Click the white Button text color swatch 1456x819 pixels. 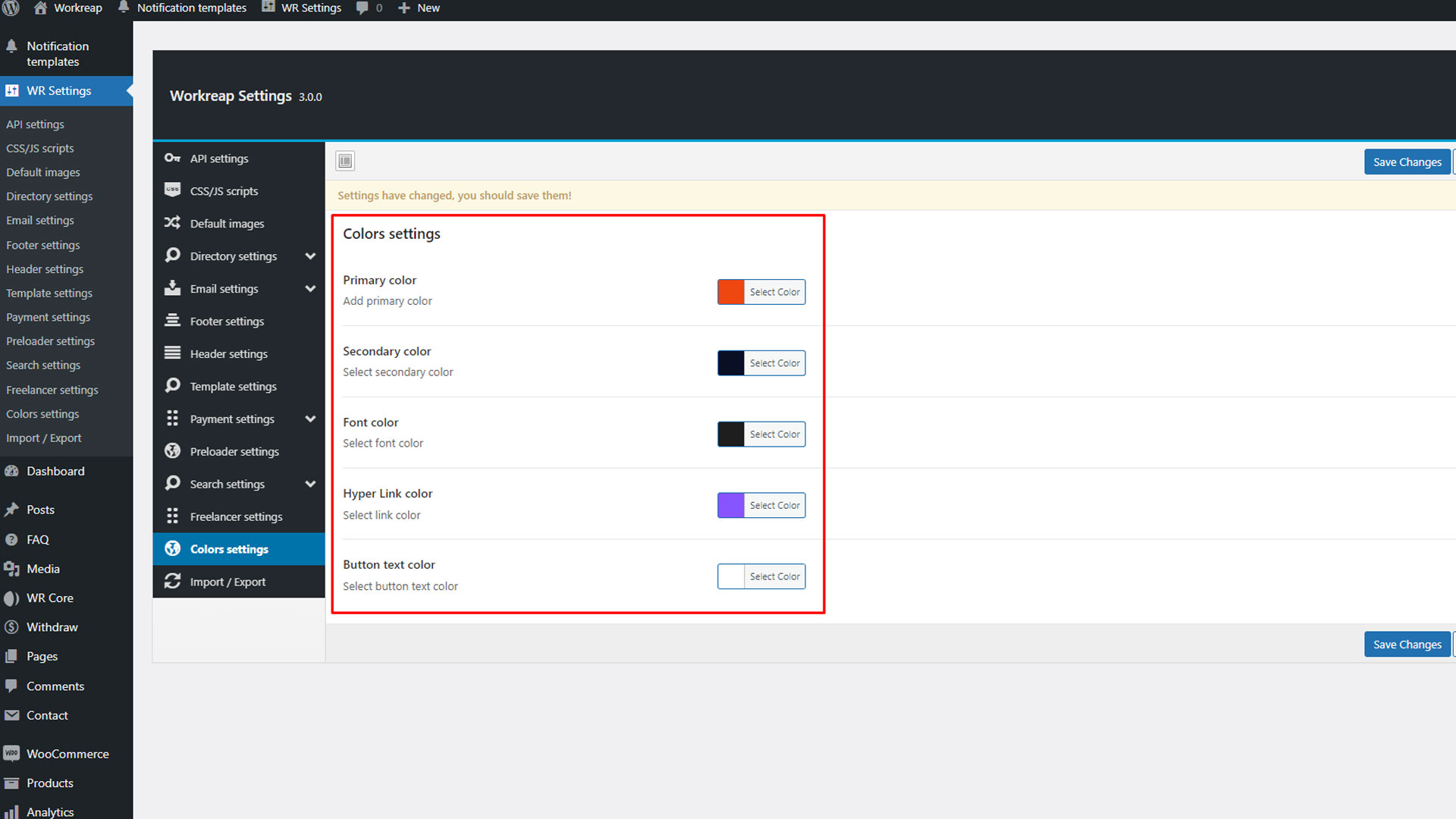pos(731,576)
